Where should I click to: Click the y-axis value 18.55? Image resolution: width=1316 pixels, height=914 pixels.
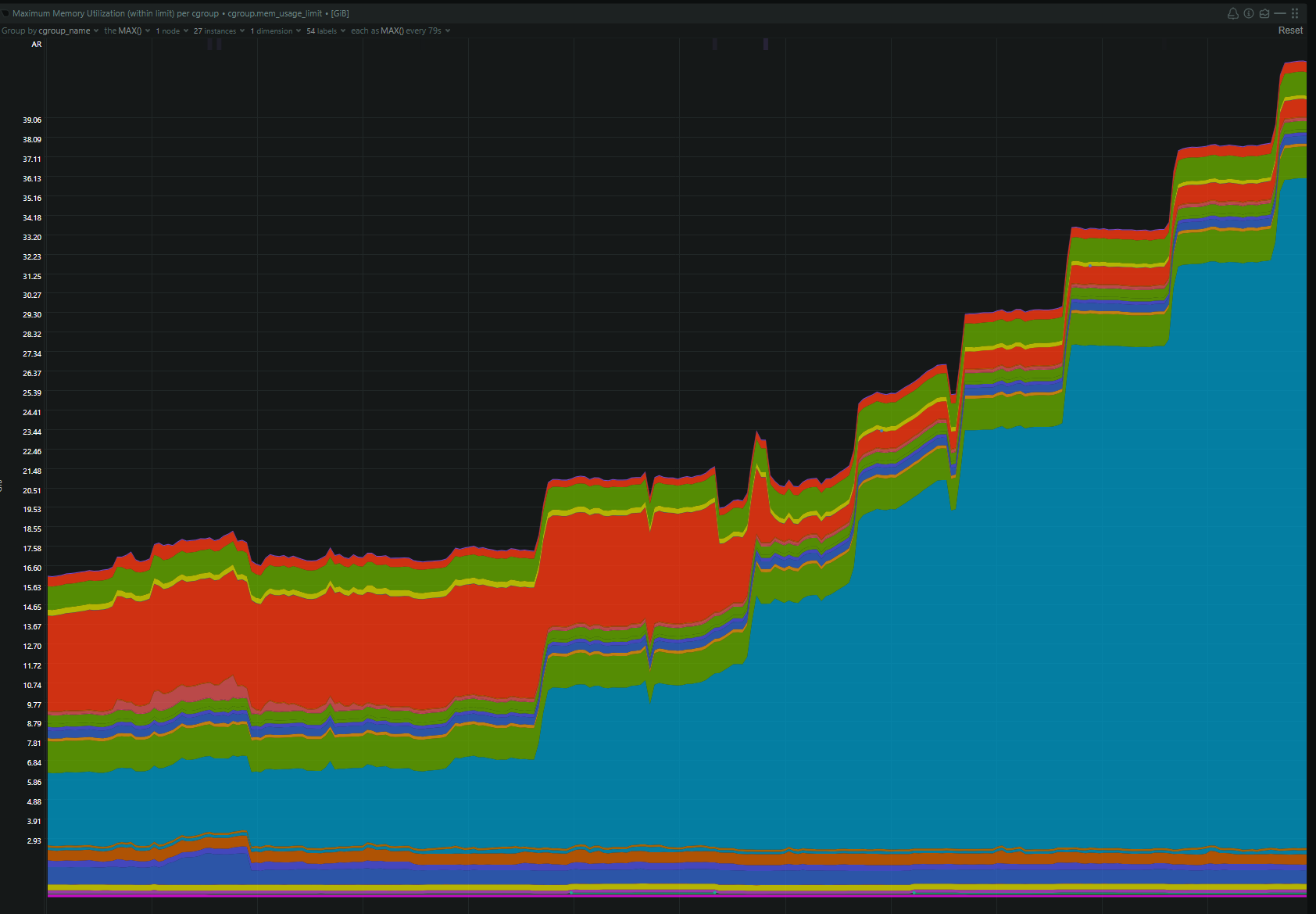32,529
